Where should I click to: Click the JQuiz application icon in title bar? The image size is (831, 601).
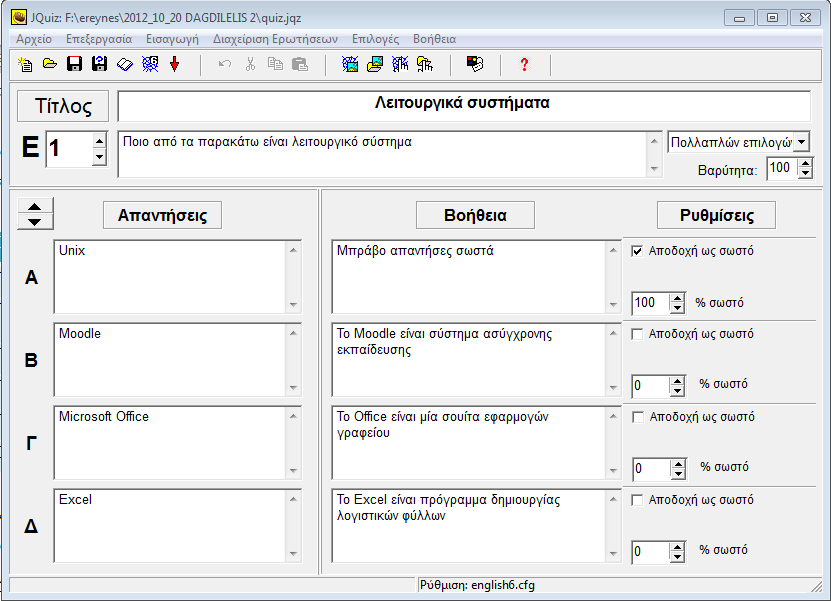pos(19,17)
